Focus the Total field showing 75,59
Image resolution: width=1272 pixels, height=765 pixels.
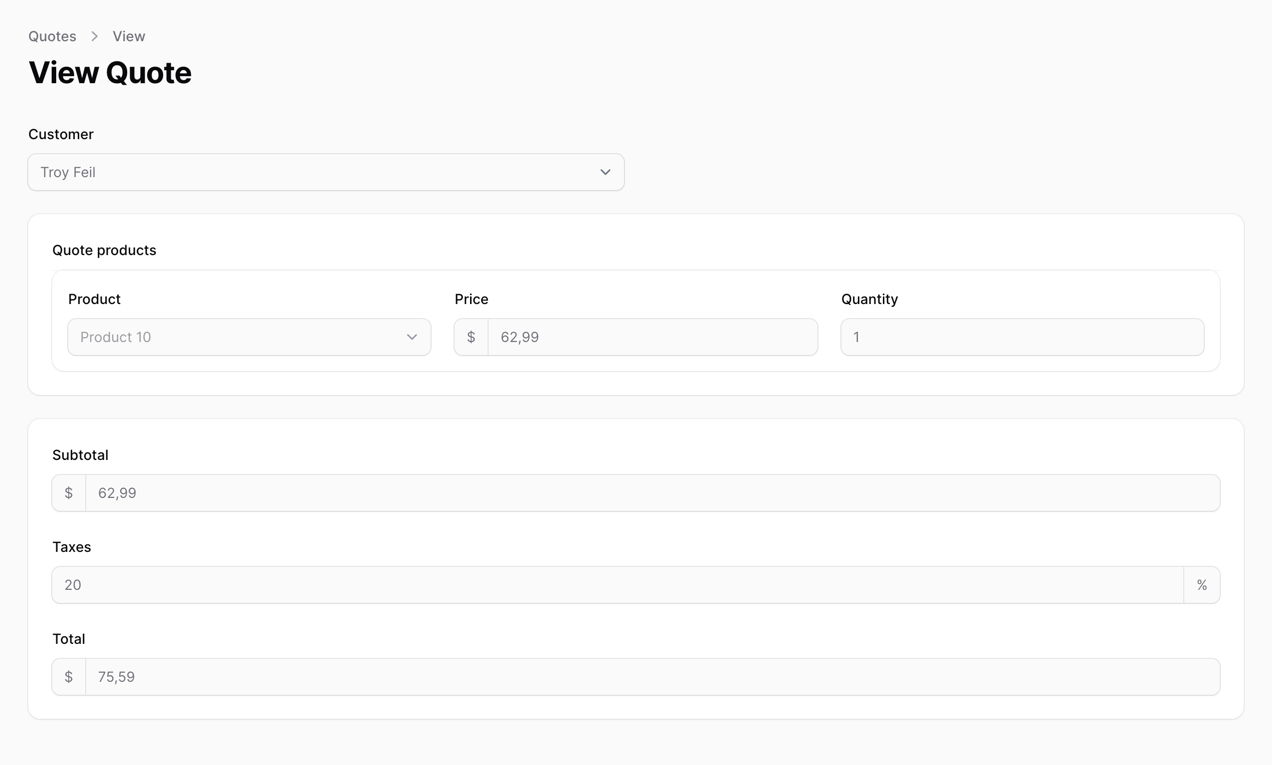coord(652,677)
